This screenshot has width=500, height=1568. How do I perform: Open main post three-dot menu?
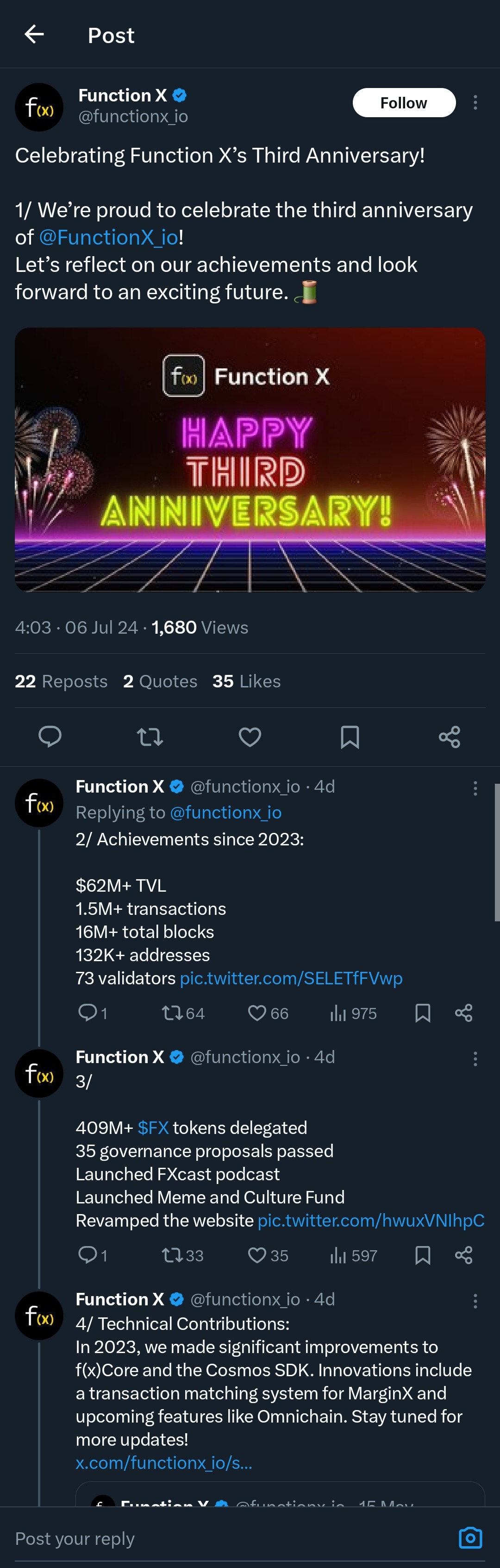pyautogui.click(x=475, y=102)
